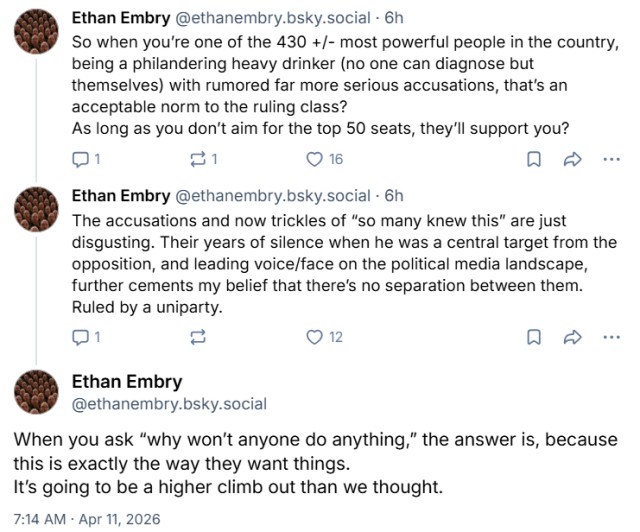Open more options on the 16-likes post
Viewport: 640px width, 532px height.
coord(612,158)
